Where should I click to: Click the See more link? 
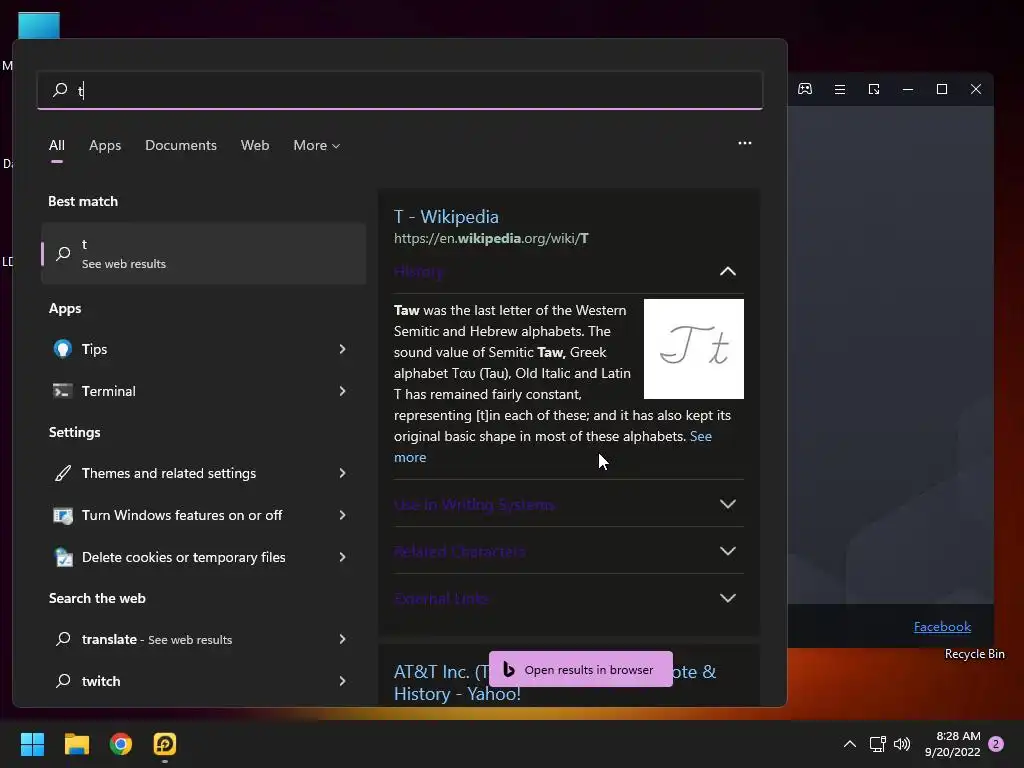click(x=701, y=436)
